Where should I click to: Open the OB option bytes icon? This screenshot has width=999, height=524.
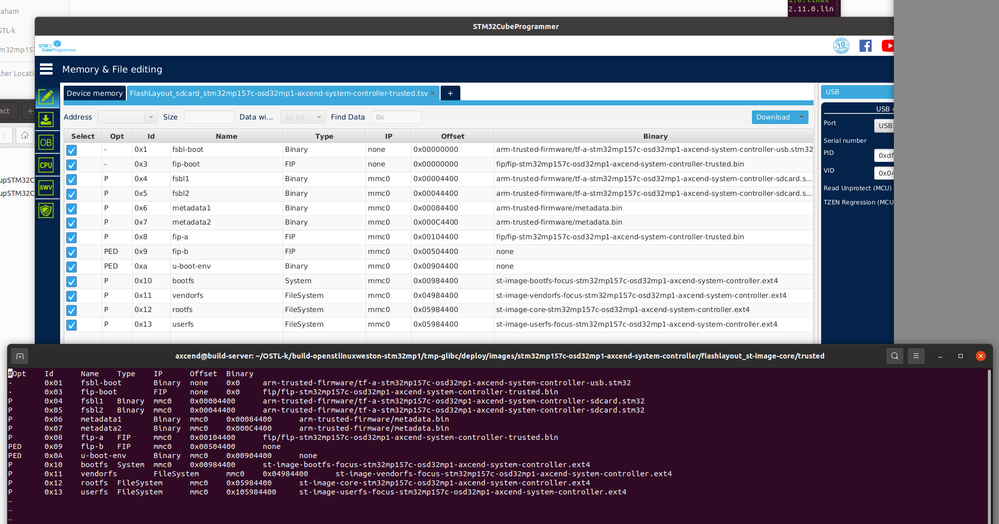(x=46, y=142)
